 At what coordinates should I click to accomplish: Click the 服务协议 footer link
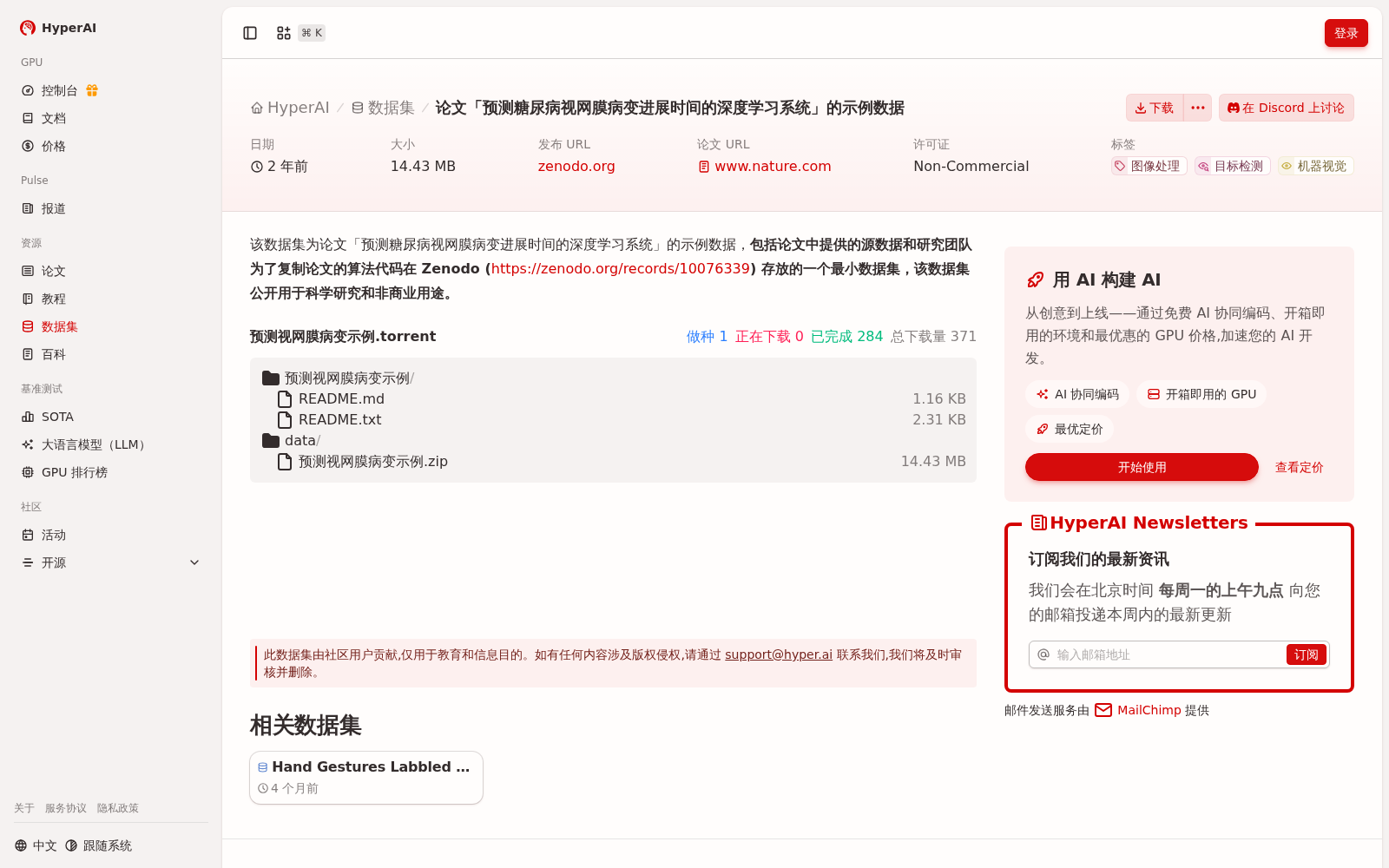coord(66,808)
